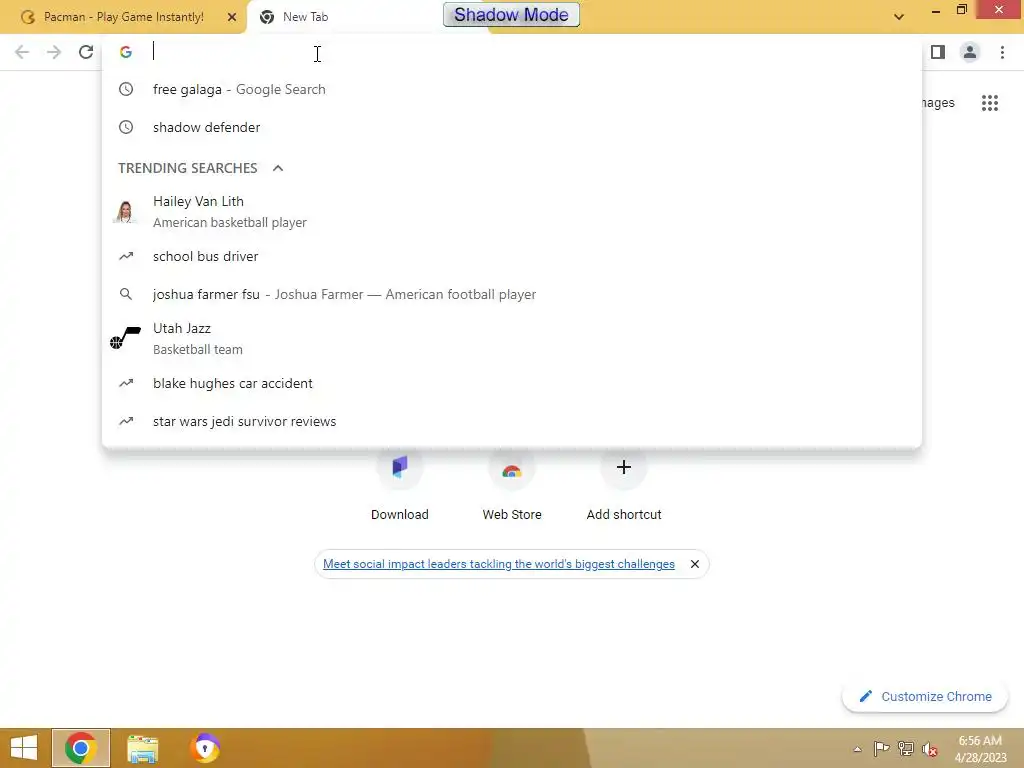Click the muted volume tray icon
The width and height of the screenshot is (1024, 768).
click(929, 750)
